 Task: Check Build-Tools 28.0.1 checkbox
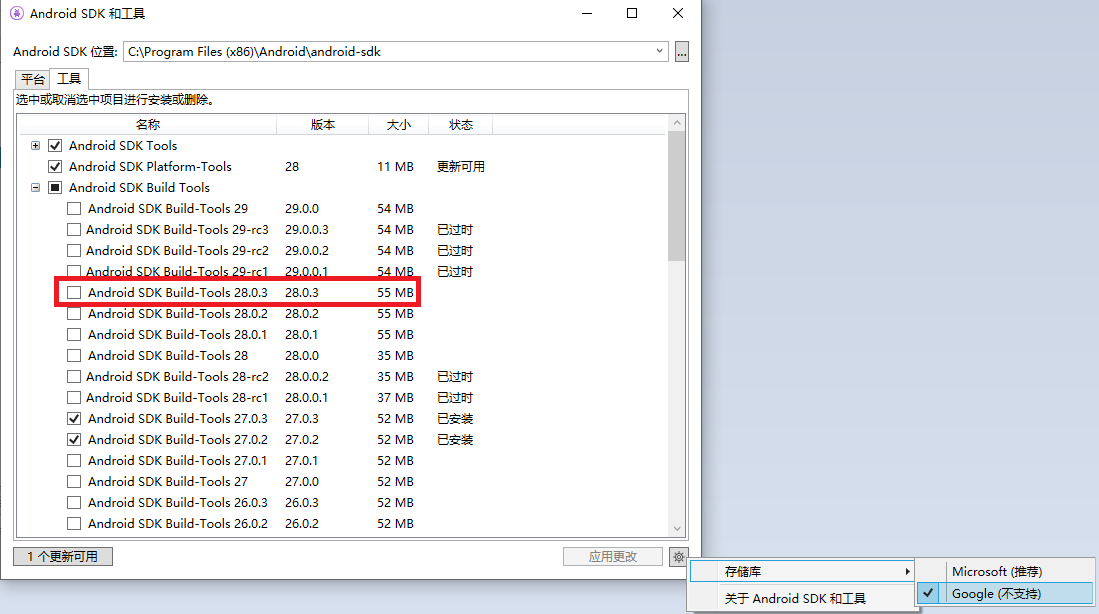click(74, 335)
